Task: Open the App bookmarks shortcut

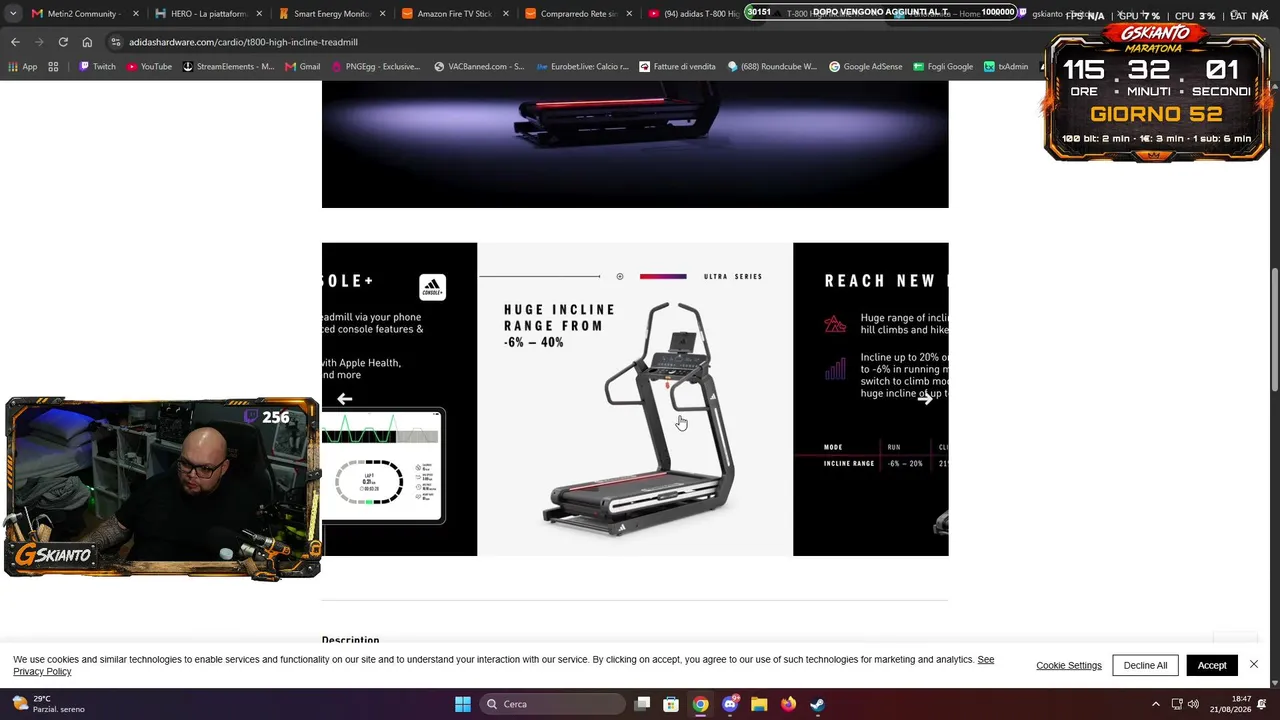Action: [22, 67]
